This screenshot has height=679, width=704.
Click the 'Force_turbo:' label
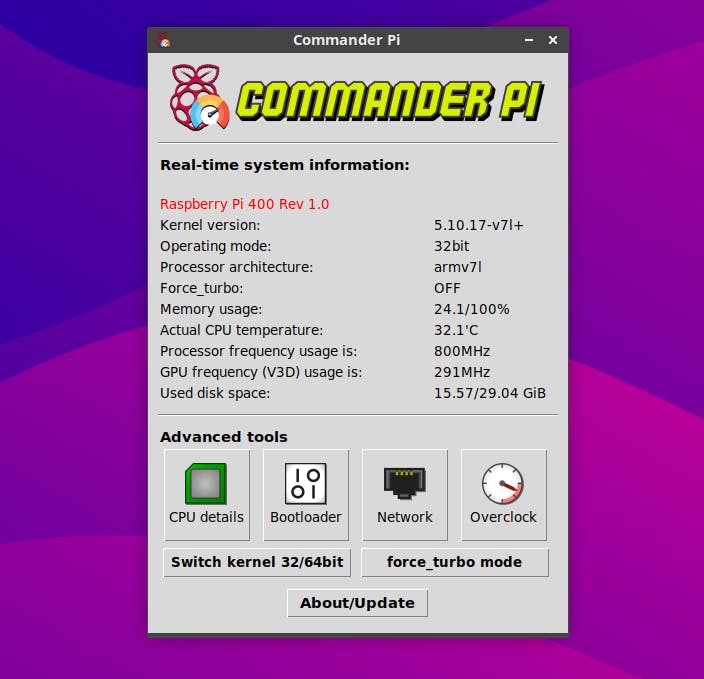[202, 288]
